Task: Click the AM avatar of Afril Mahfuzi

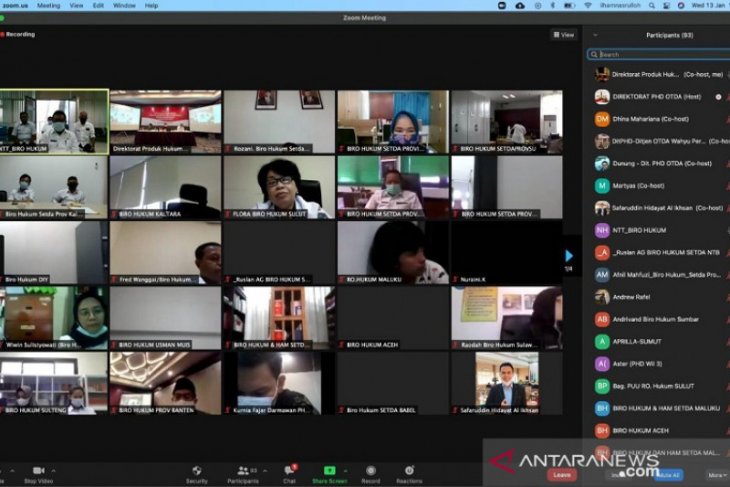Action: tap(602, 275)
